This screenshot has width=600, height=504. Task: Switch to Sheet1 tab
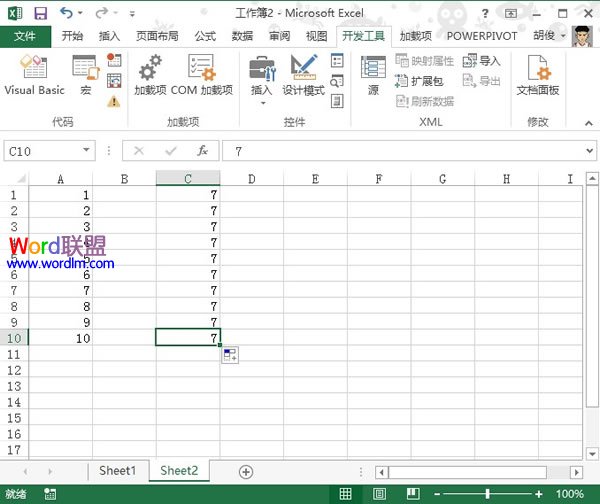tap(117, 471)
